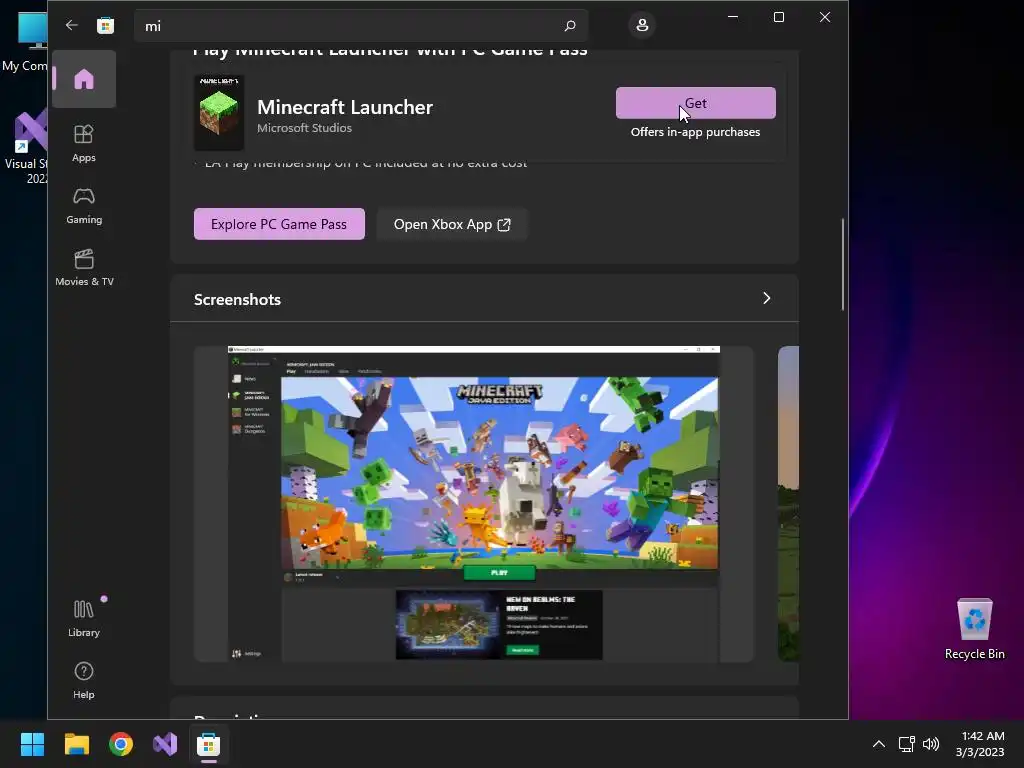Maximize the Microsoft Store window
Image resolution: width=1024 pixels, height=768 pixels.
coord(778,17)
